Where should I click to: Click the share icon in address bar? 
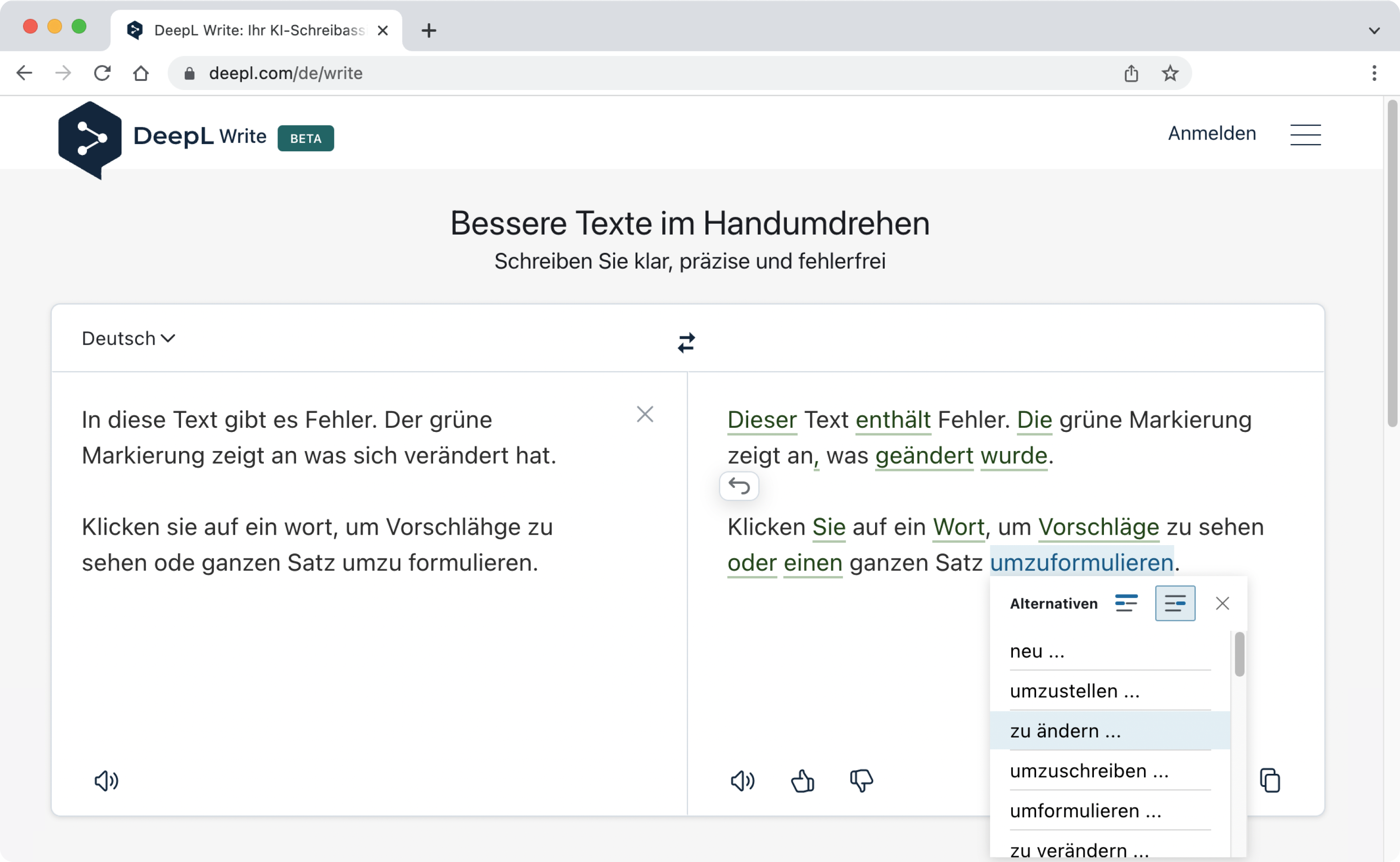pyautogui.click(x=1131, y=73)
